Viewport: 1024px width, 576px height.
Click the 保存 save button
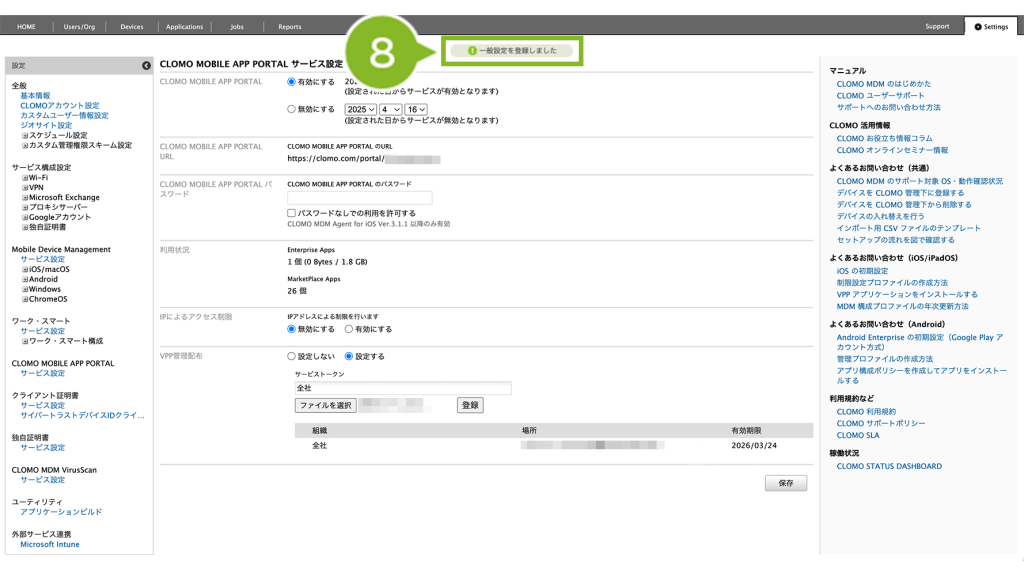click(x=785, y=483)
